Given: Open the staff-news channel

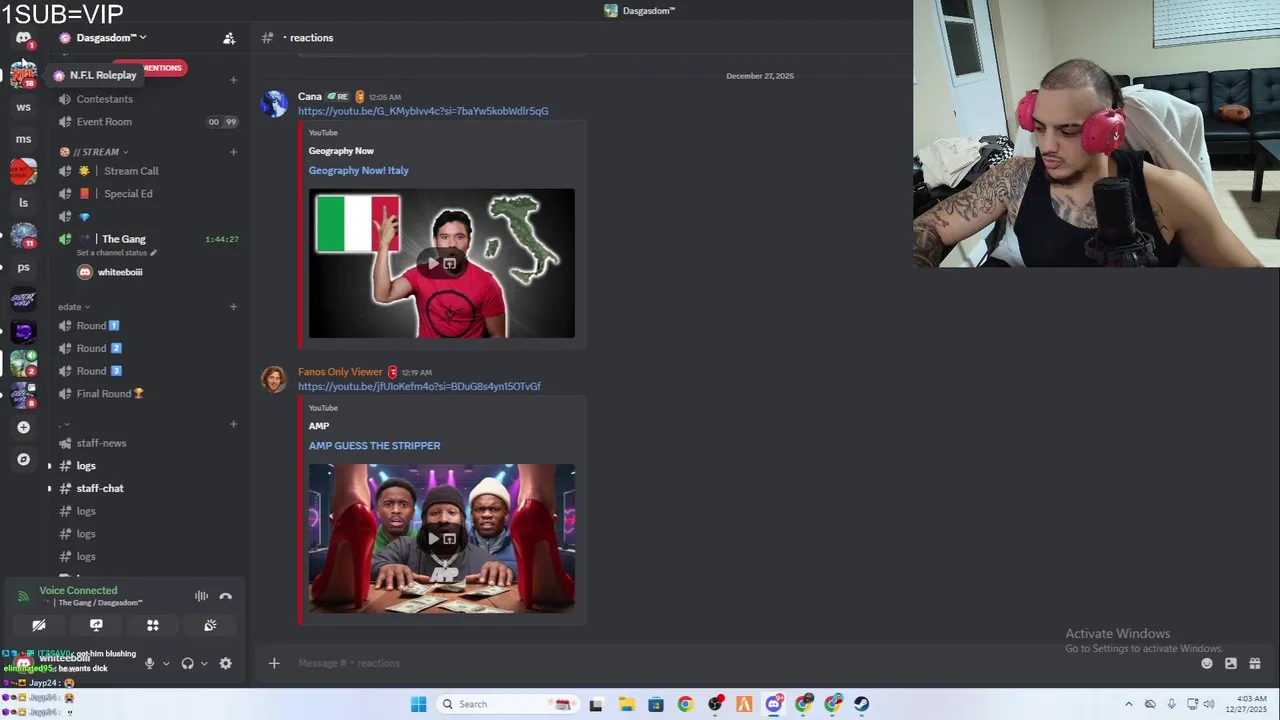Looking at the screenshot, I should 101,443.
